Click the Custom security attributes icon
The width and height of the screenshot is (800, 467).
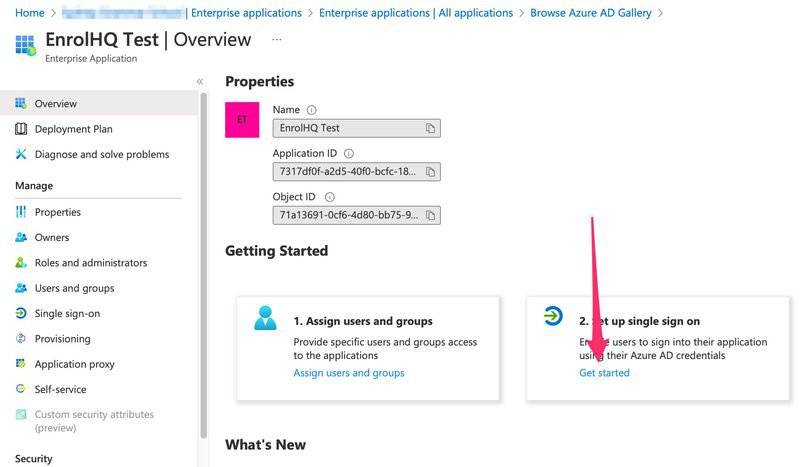click(21, 414)
